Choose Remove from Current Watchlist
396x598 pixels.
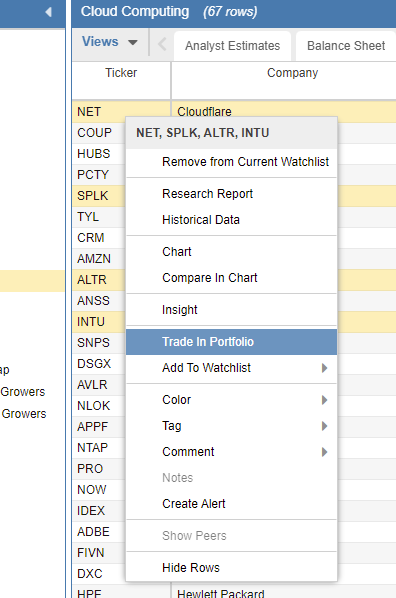pos(232,162)
